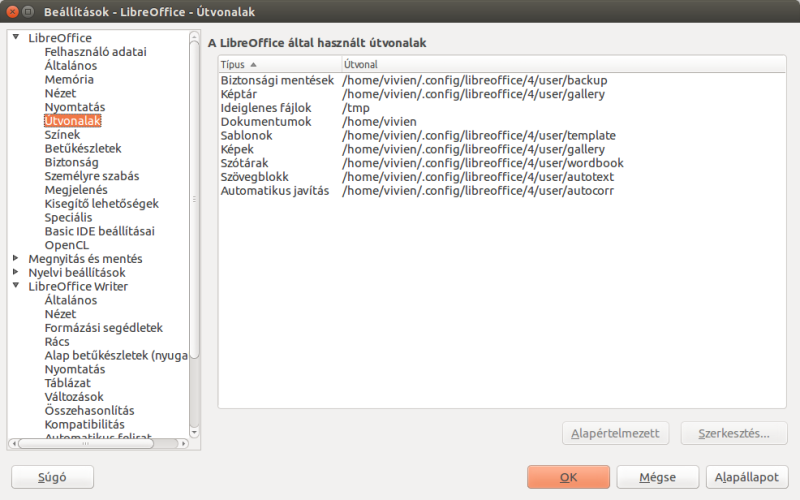Click the Útvonal column header

[x=563, y=64]
